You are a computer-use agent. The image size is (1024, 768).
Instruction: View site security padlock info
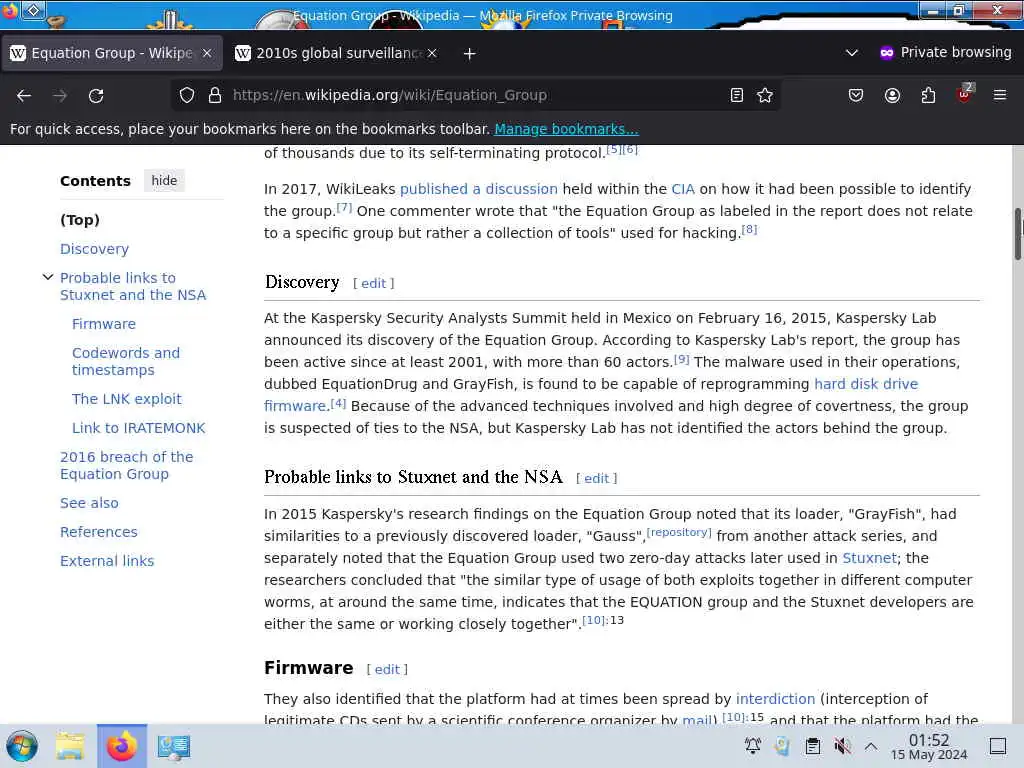point(215,95)
